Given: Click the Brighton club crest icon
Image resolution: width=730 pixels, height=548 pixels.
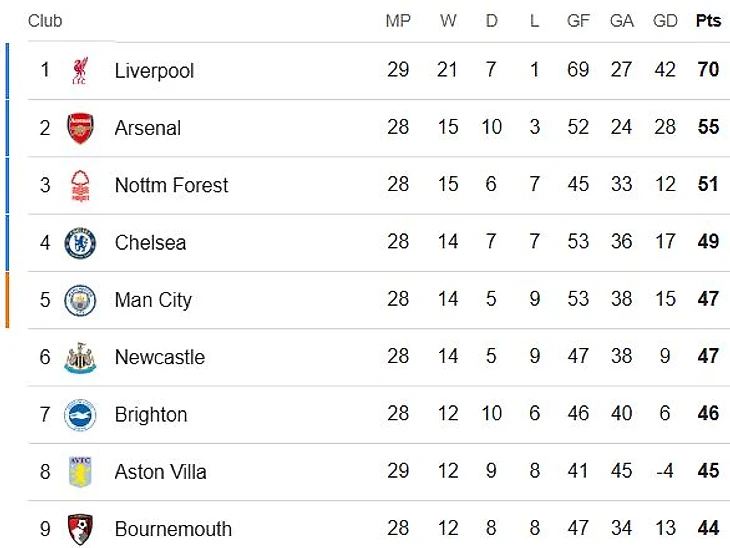Looking at the screenshot, I should pos(80,414).
